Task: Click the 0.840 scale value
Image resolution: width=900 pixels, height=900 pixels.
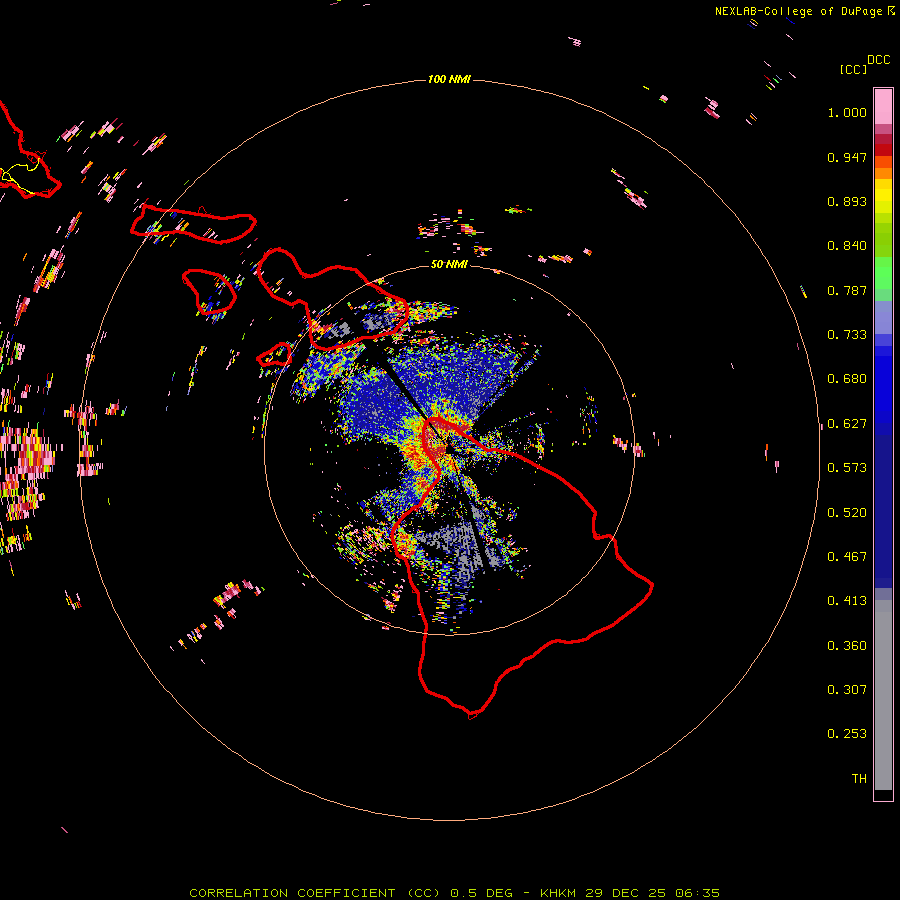Action: coord(847,246)
